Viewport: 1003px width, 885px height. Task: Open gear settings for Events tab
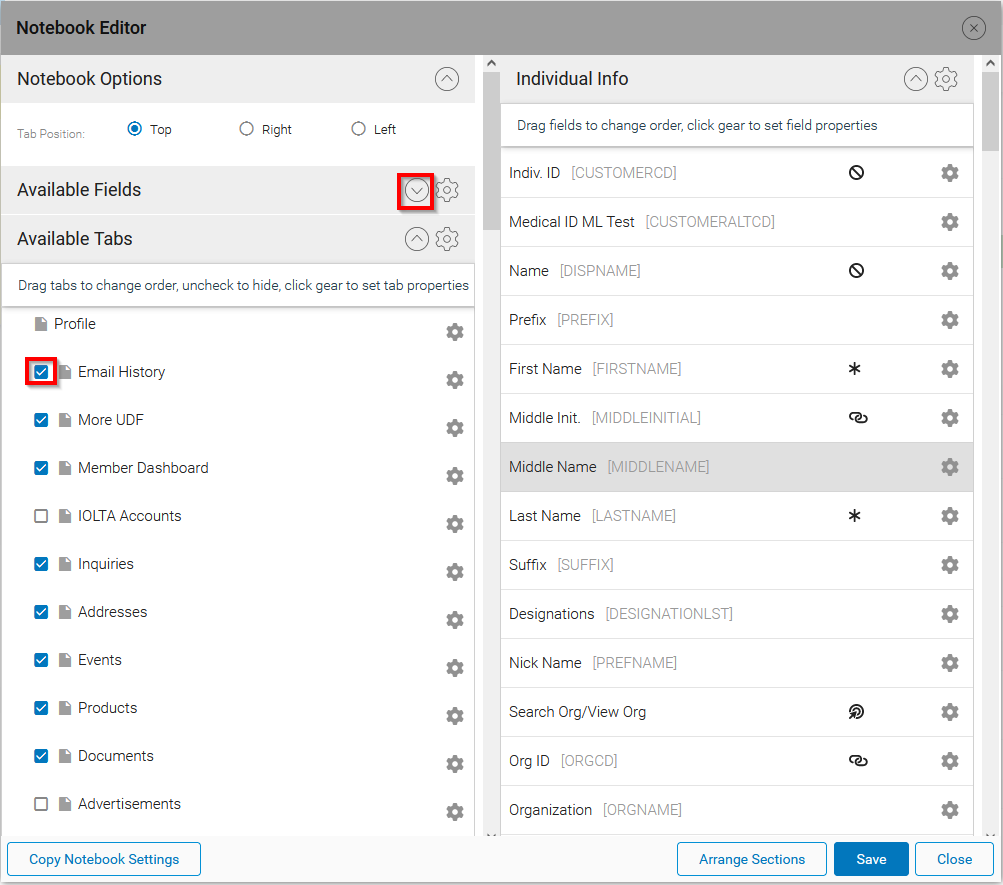455,668
